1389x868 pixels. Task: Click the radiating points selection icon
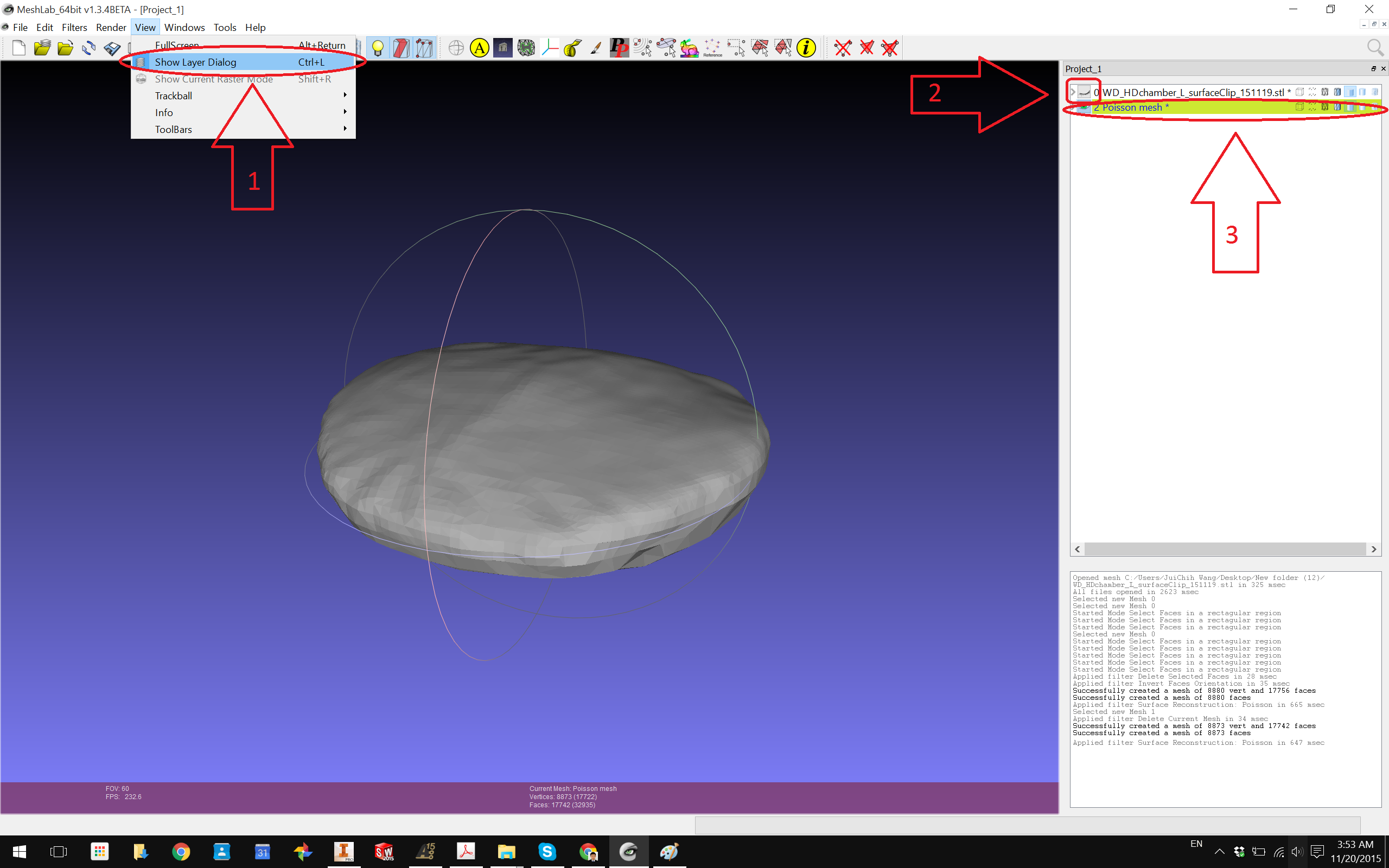(x=643, y=48)
